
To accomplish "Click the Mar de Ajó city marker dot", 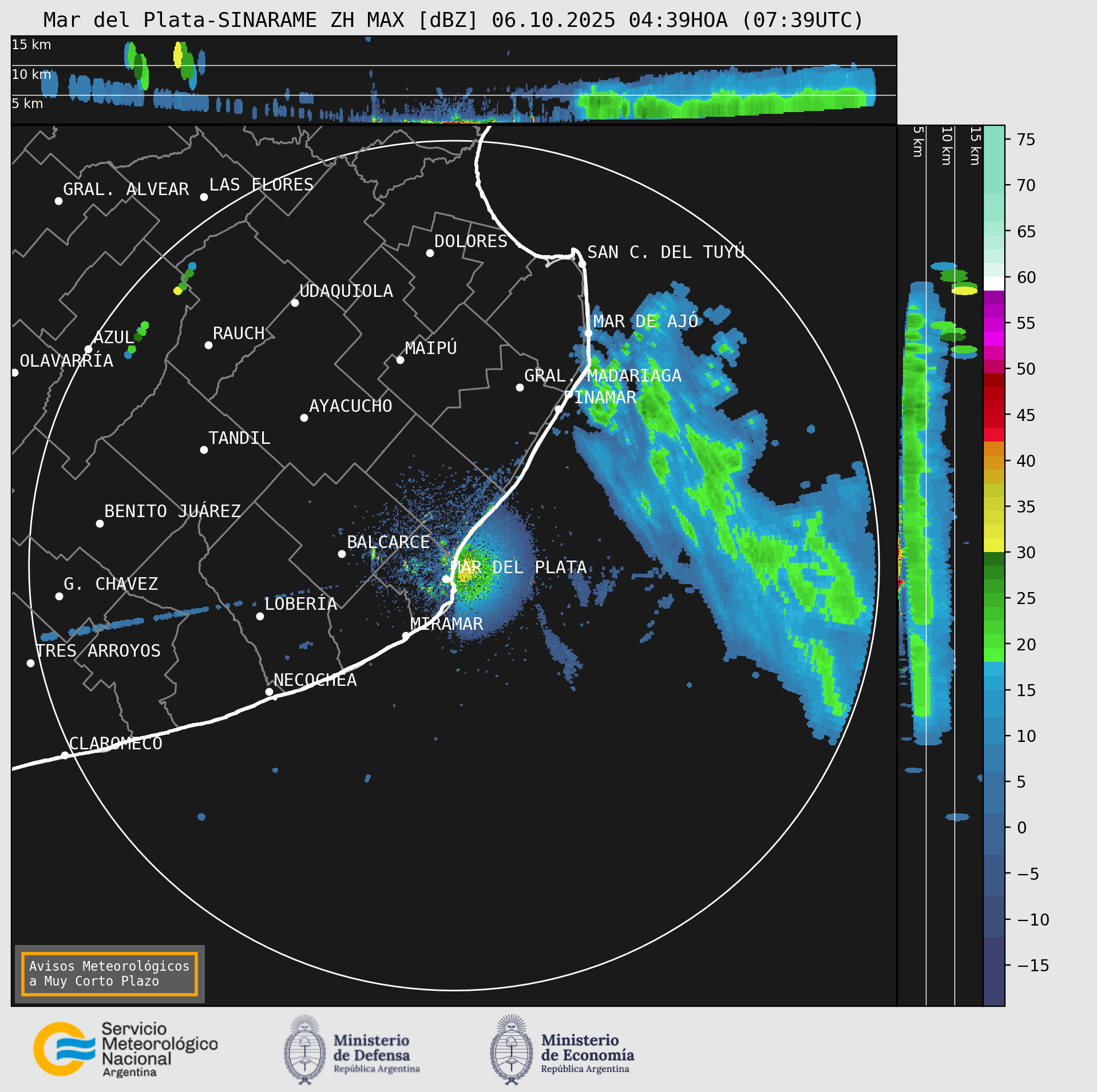I will pyautogui.click(x=588, y=333).
